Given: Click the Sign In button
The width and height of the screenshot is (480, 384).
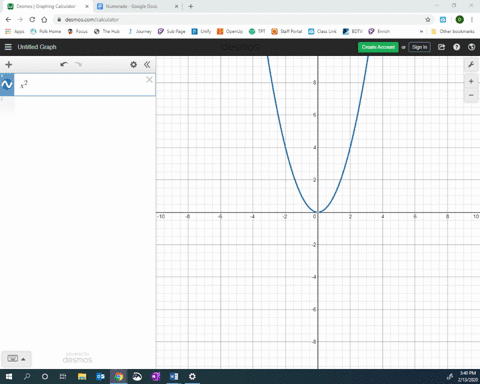Looking at the screenshot, I should 419,47.
